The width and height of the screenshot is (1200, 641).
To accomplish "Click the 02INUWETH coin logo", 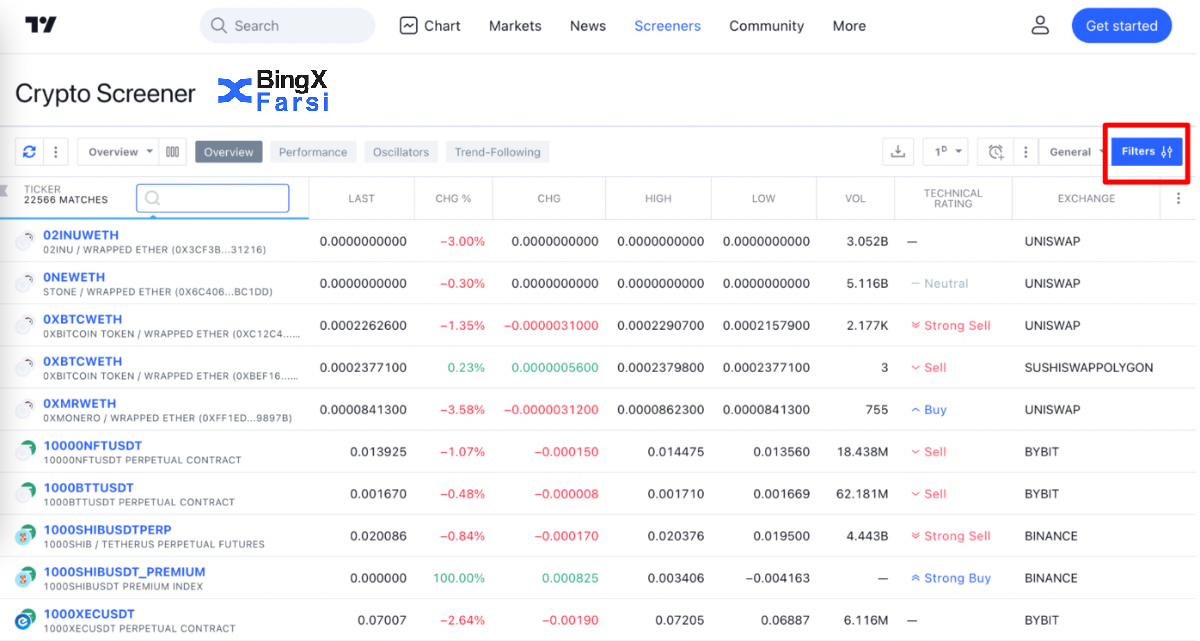I will click(x=26, y=241).
